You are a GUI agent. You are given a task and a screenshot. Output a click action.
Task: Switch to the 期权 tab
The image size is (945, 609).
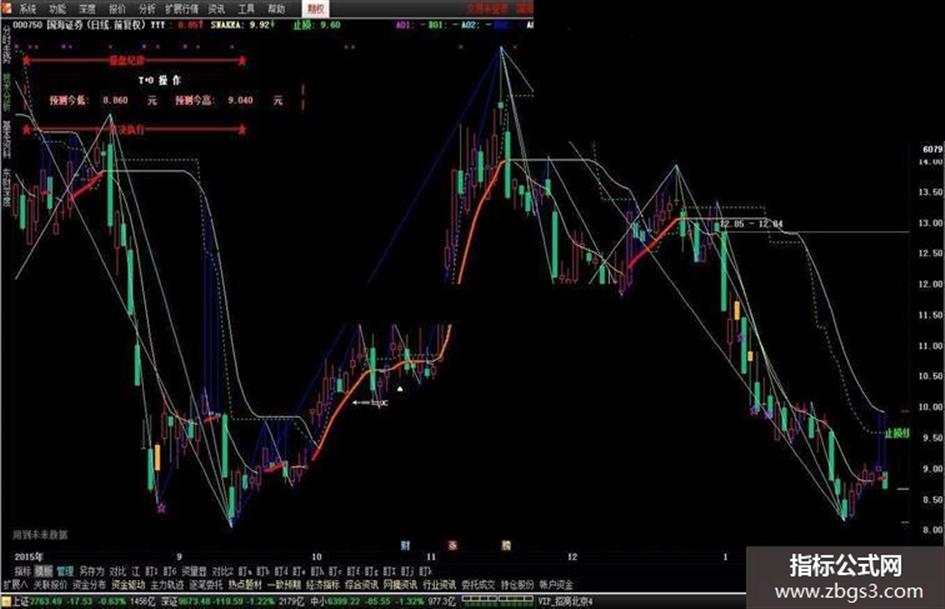(x=315, y=8)
